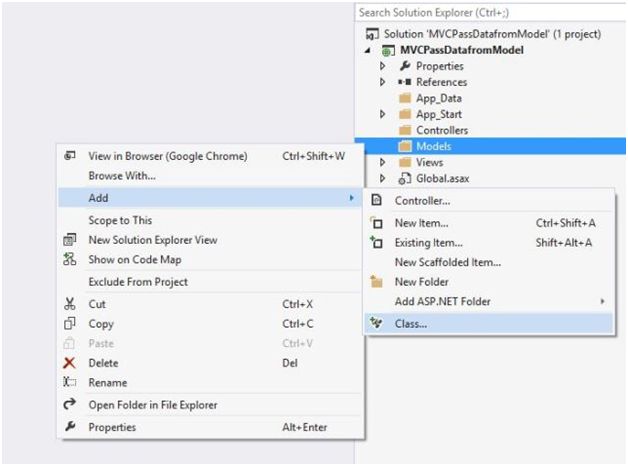Expand the References tree node
This screenshot has width=628, height=466.
382,82
